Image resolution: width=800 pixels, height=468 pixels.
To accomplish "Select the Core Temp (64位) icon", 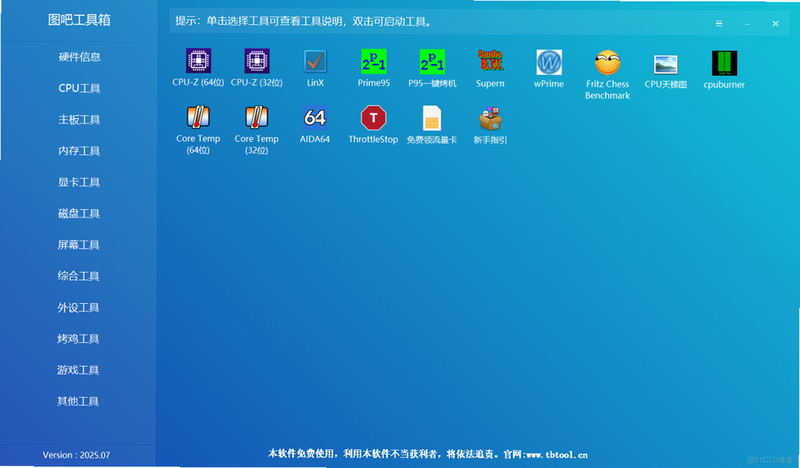I will coord(198,117).
